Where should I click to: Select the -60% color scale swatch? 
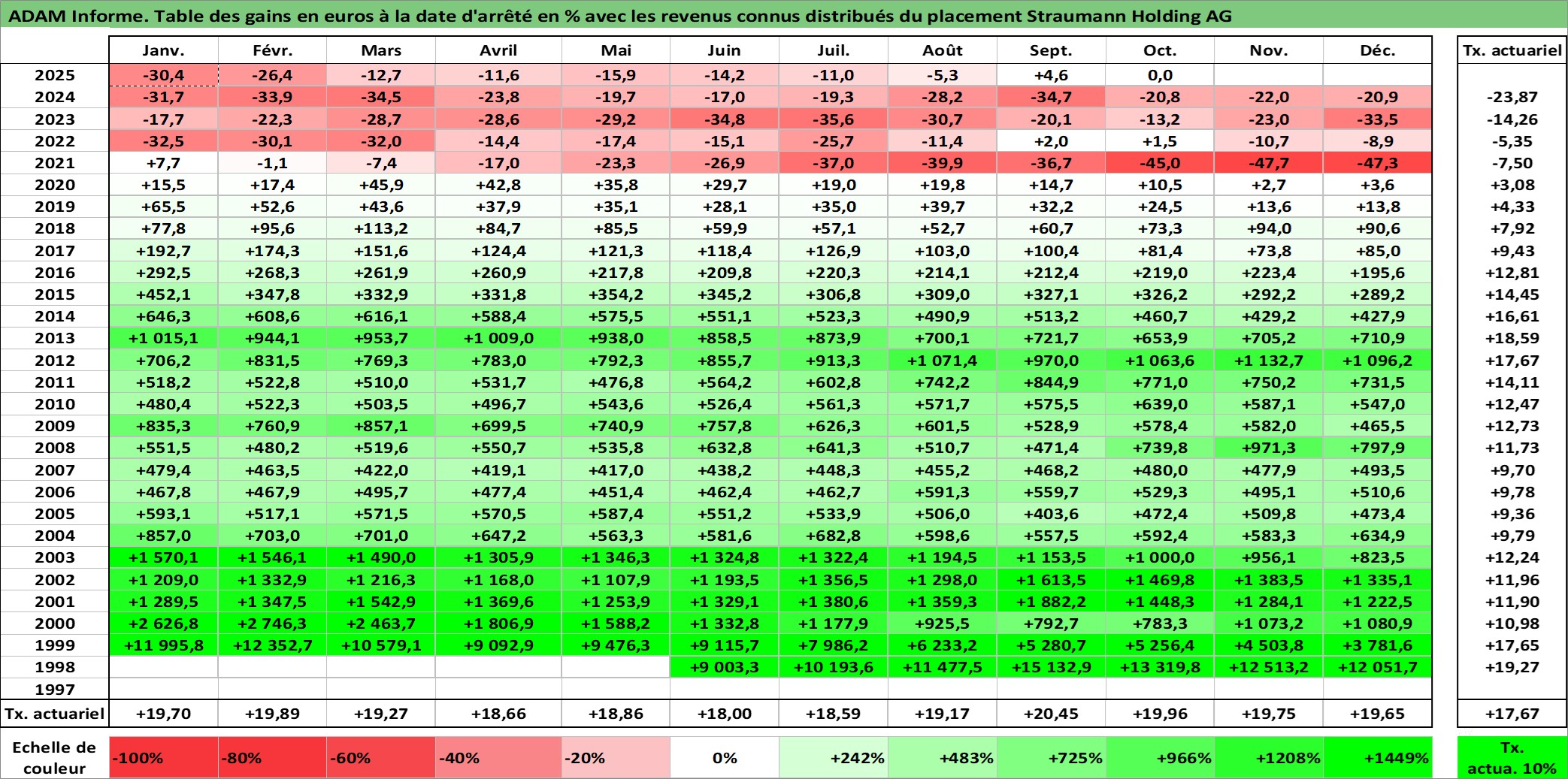[381, 757]
